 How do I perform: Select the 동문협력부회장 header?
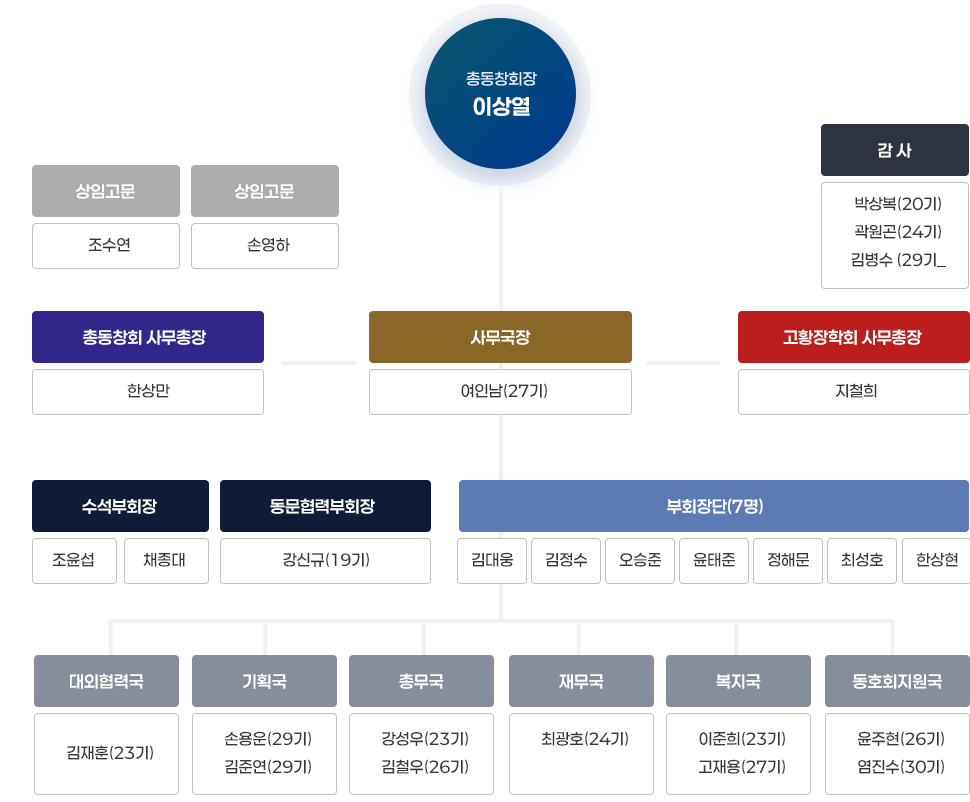(x=325, y=506)
